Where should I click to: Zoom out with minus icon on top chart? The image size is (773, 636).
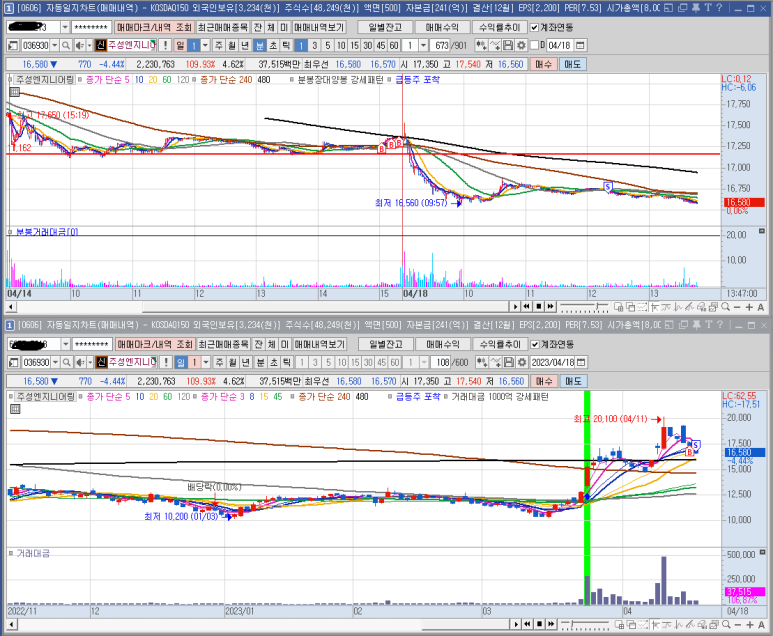(x=737, y=307)
